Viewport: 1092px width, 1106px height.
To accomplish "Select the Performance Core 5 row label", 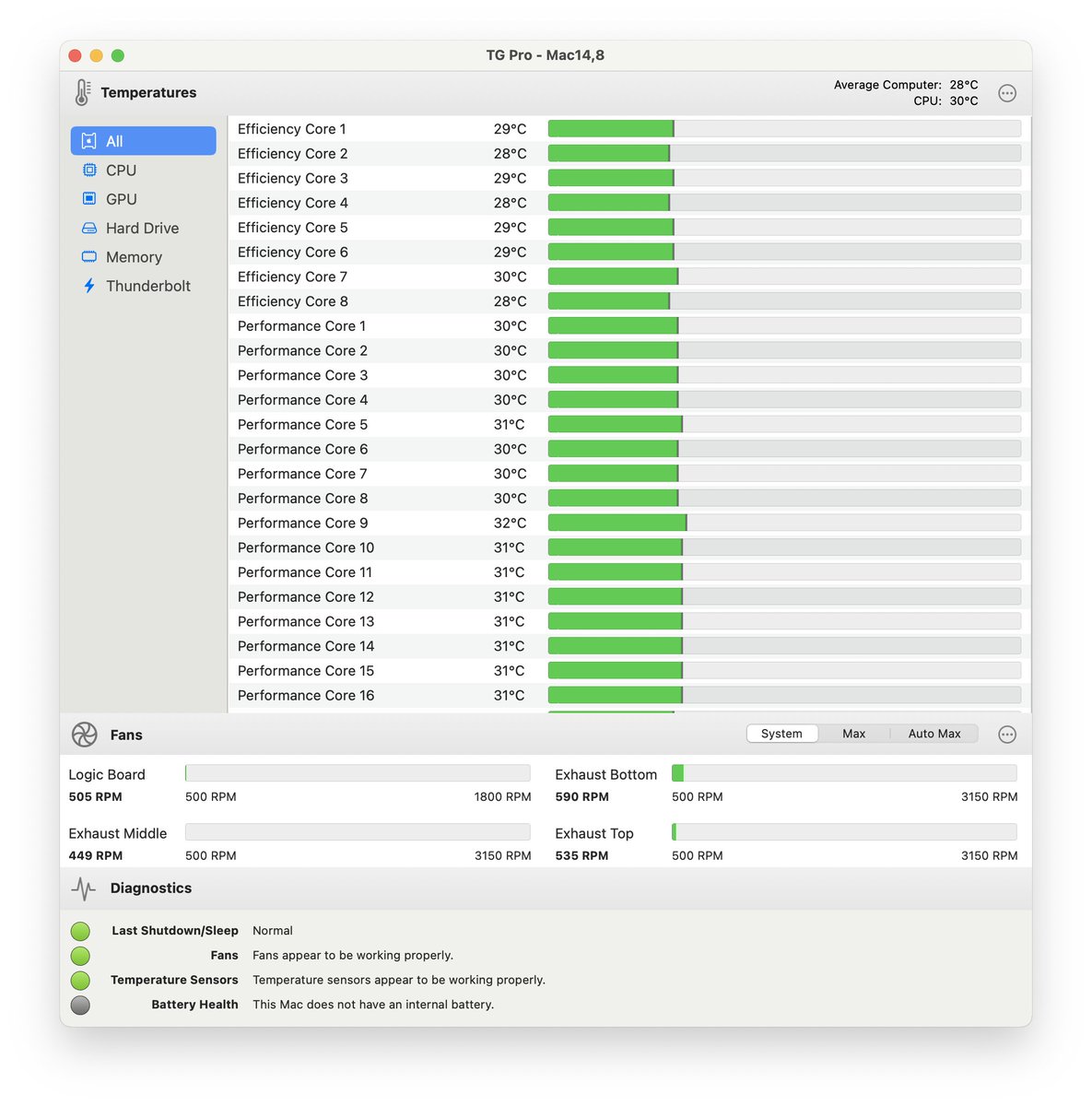I will click(302, 425).
